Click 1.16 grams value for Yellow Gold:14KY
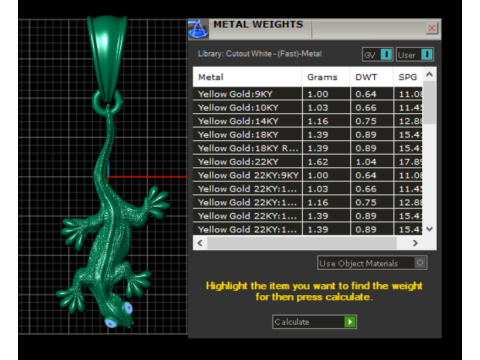Image resolution: width=480 pixels, height=360 pixels. [x=318, y=121]
